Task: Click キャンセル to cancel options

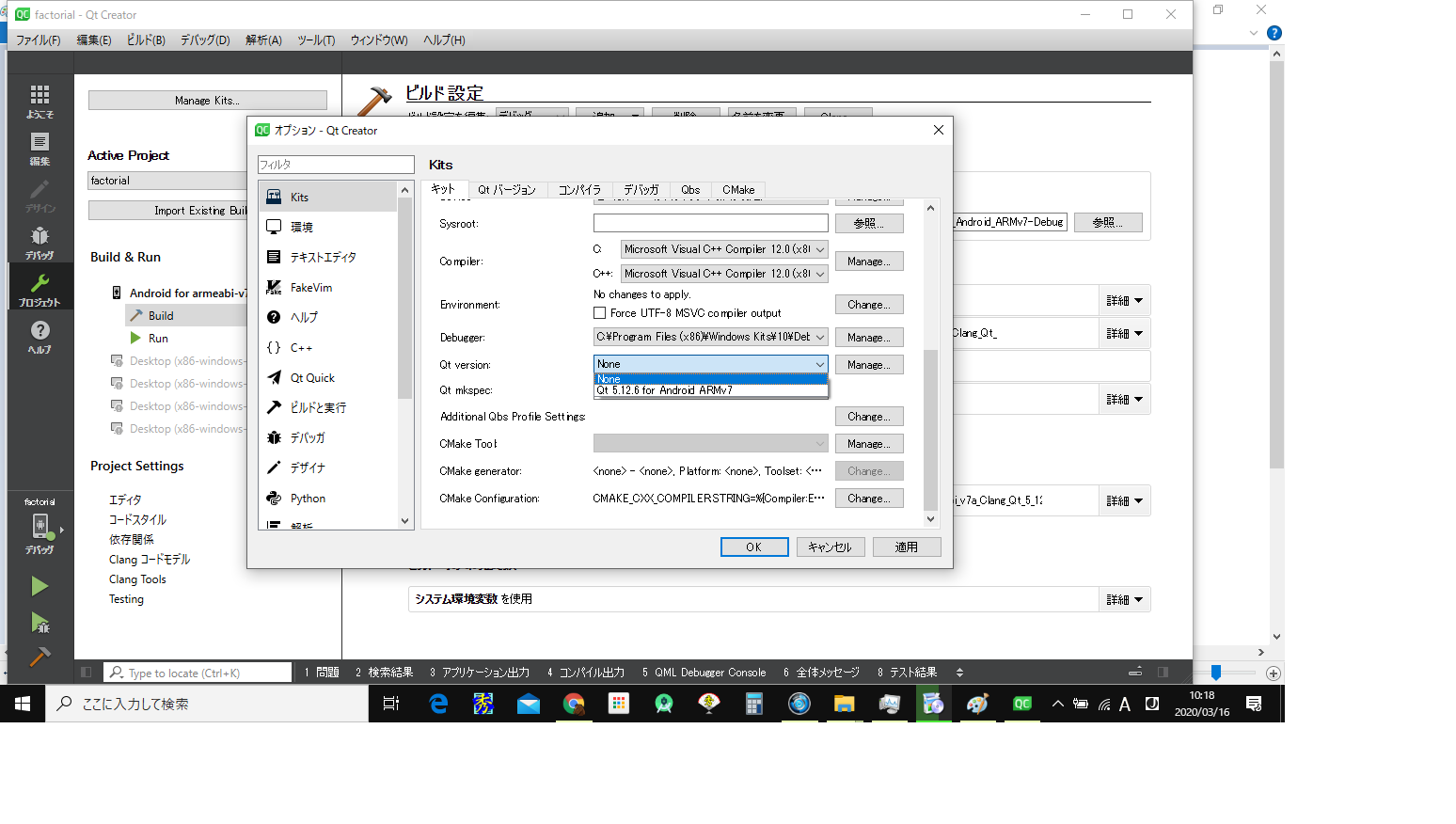Action: click(831, 547)
